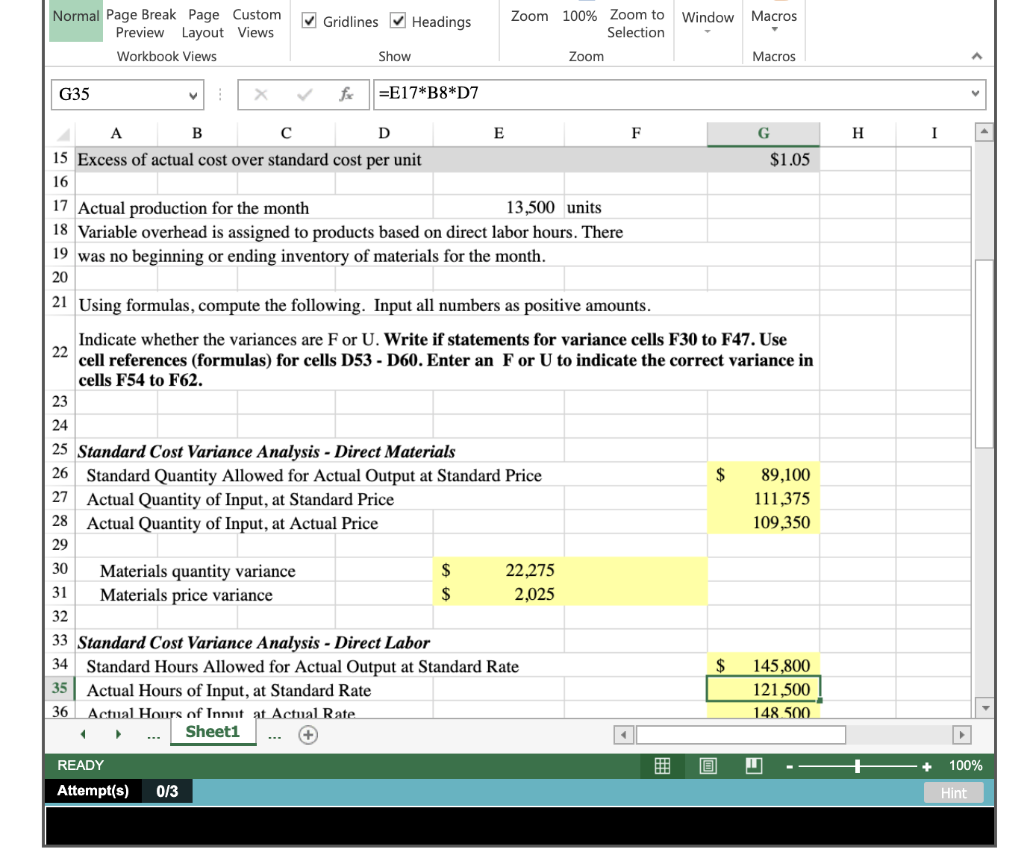
Task: Click the Insert Function fx icon
Action: 347,94
